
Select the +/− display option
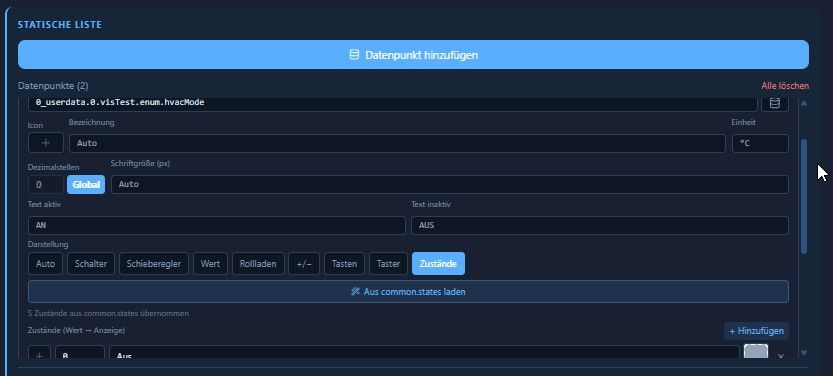304,264
